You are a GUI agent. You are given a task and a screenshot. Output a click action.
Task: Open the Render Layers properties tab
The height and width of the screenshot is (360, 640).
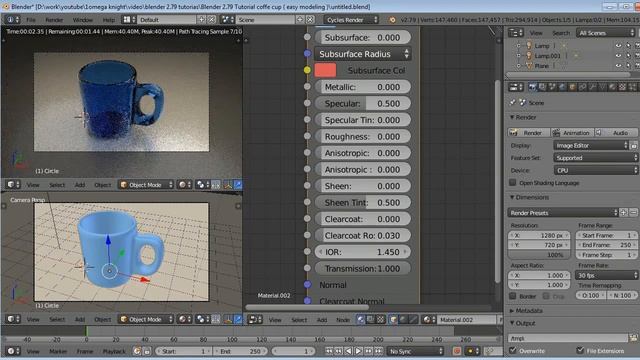point(542,87)
